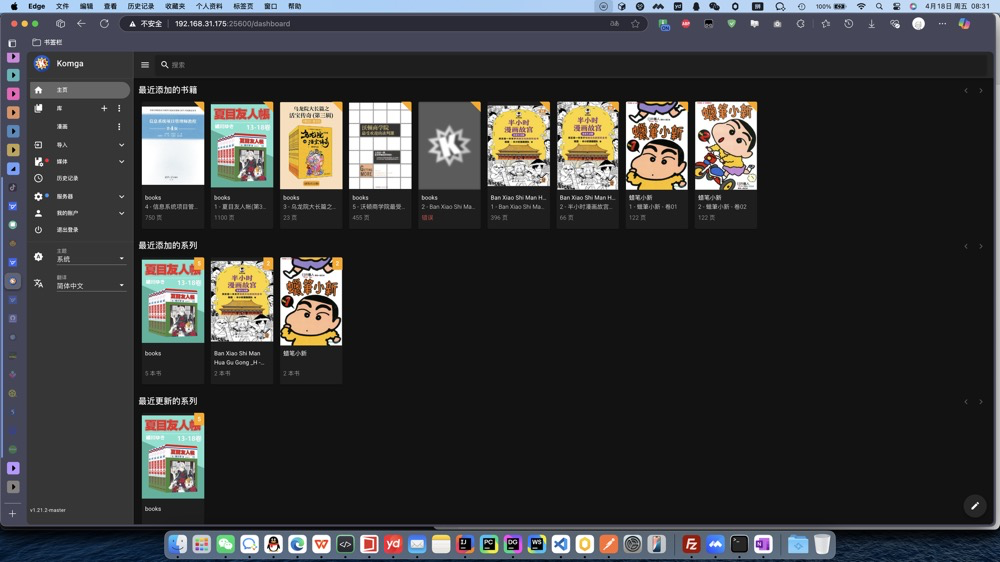
Task: Click the pencil edit floating button
Action: 974,506
